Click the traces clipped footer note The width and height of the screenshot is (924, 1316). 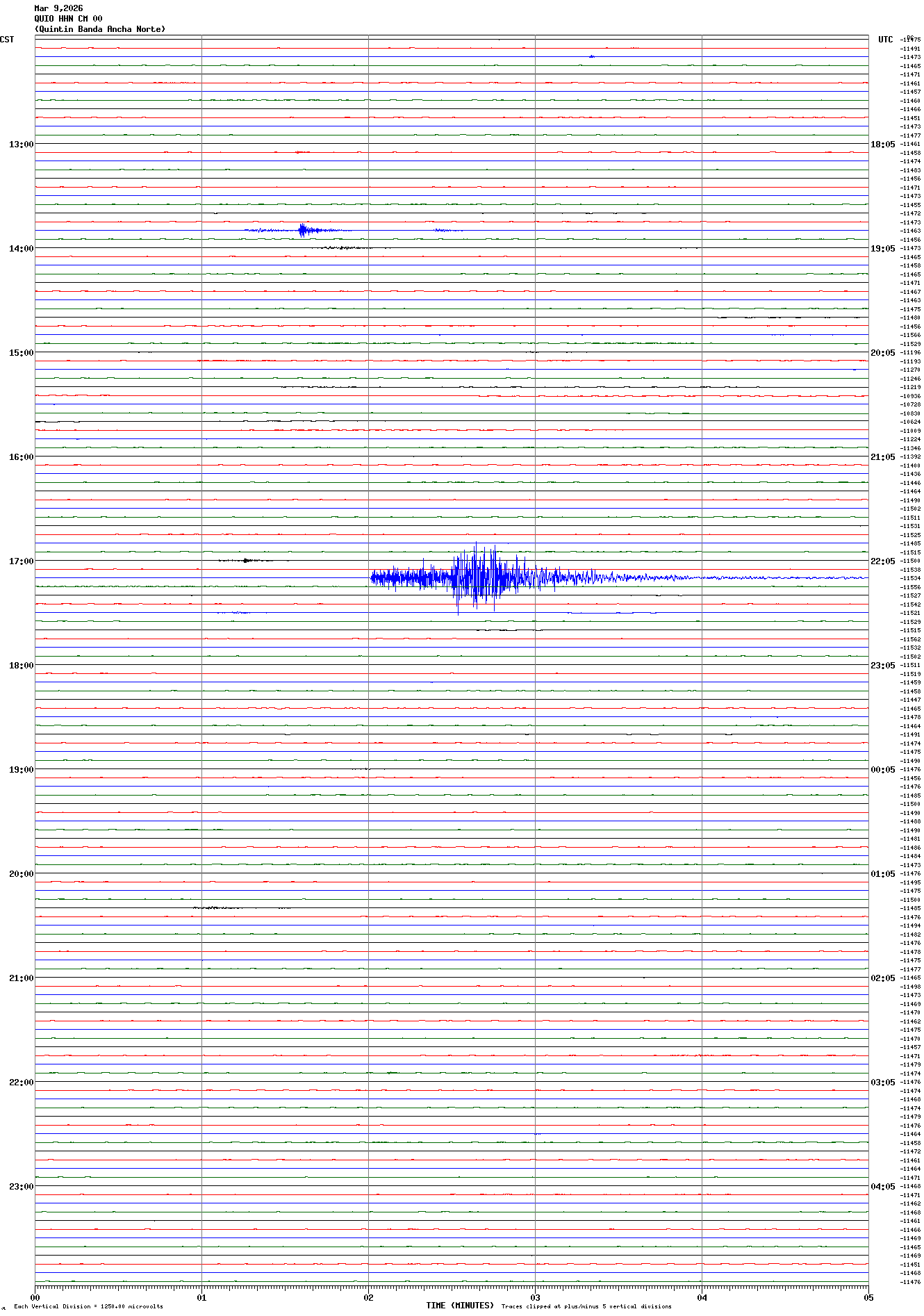[x=586, y=1306]
